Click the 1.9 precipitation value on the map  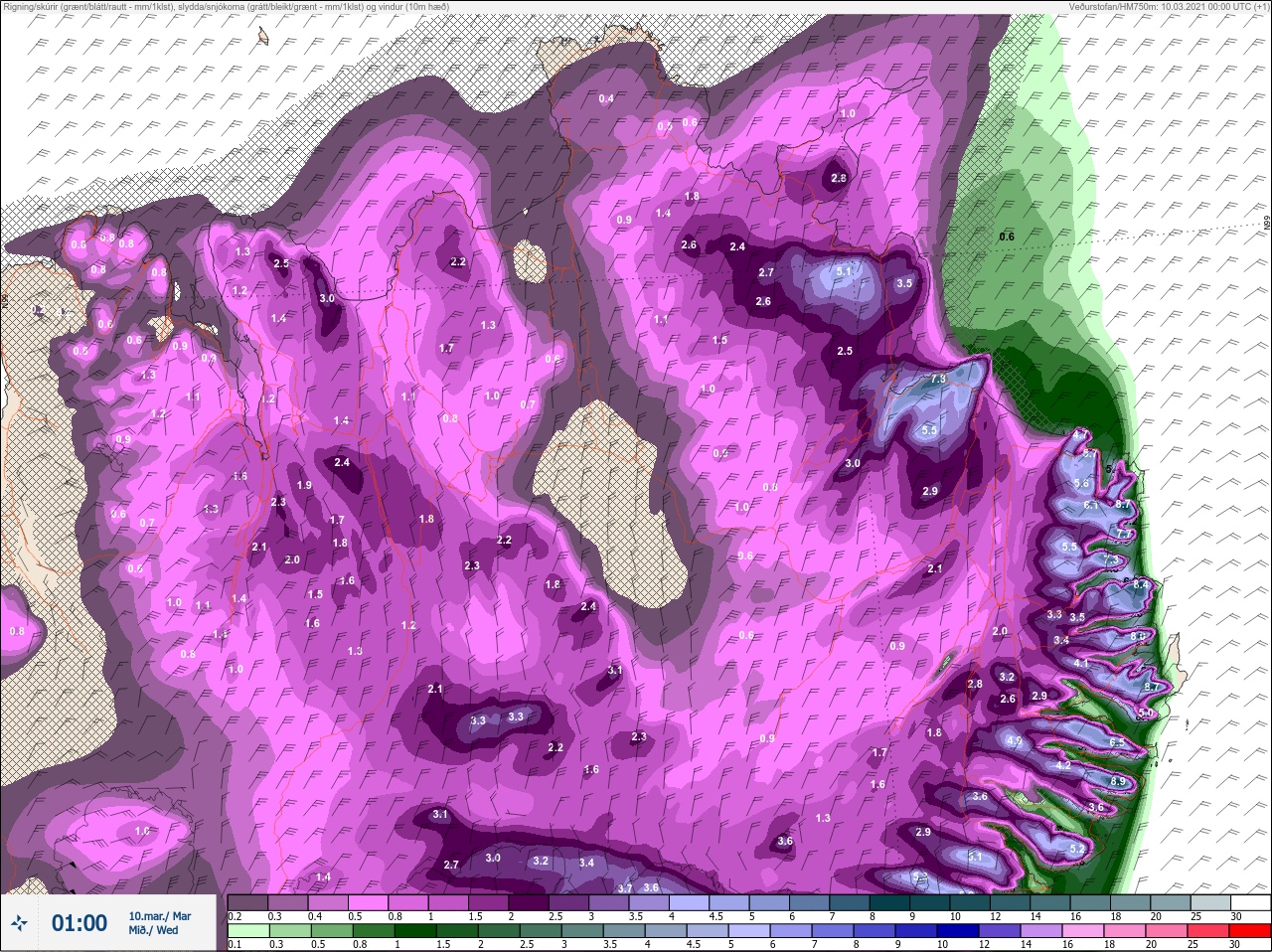click(305, 485)
